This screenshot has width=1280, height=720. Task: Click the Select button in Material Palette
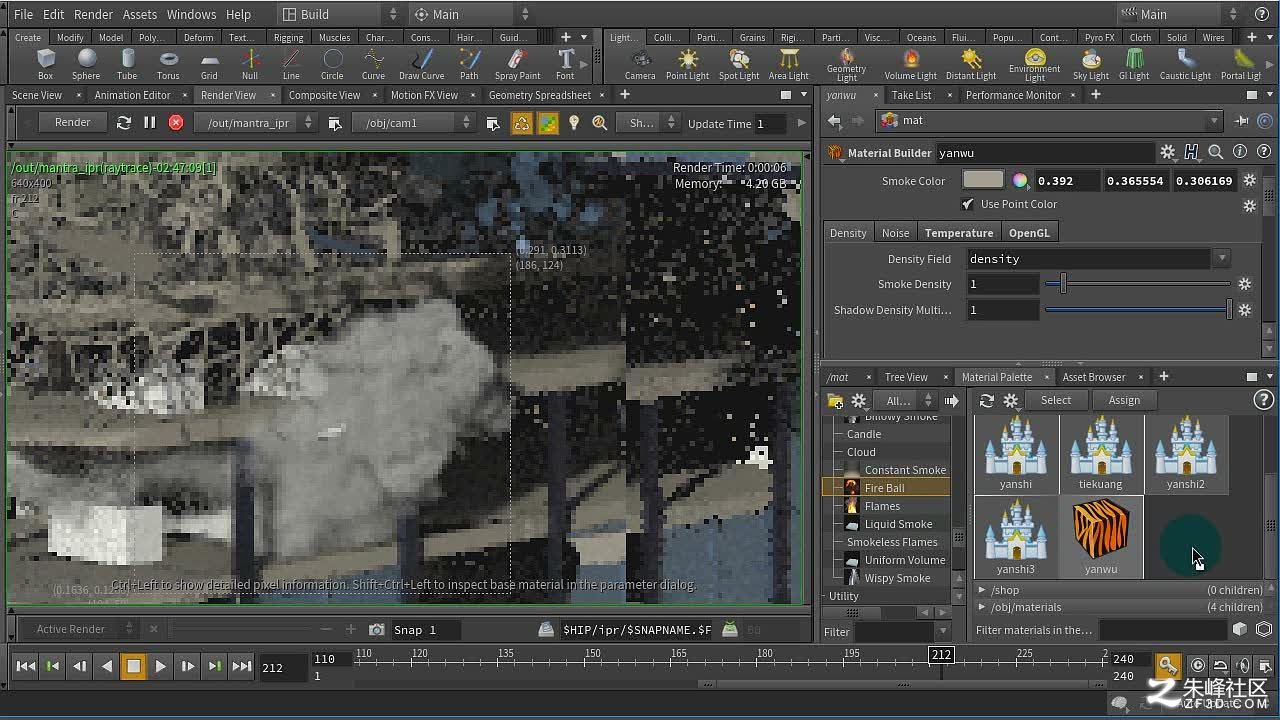[x=1056, y=400]
